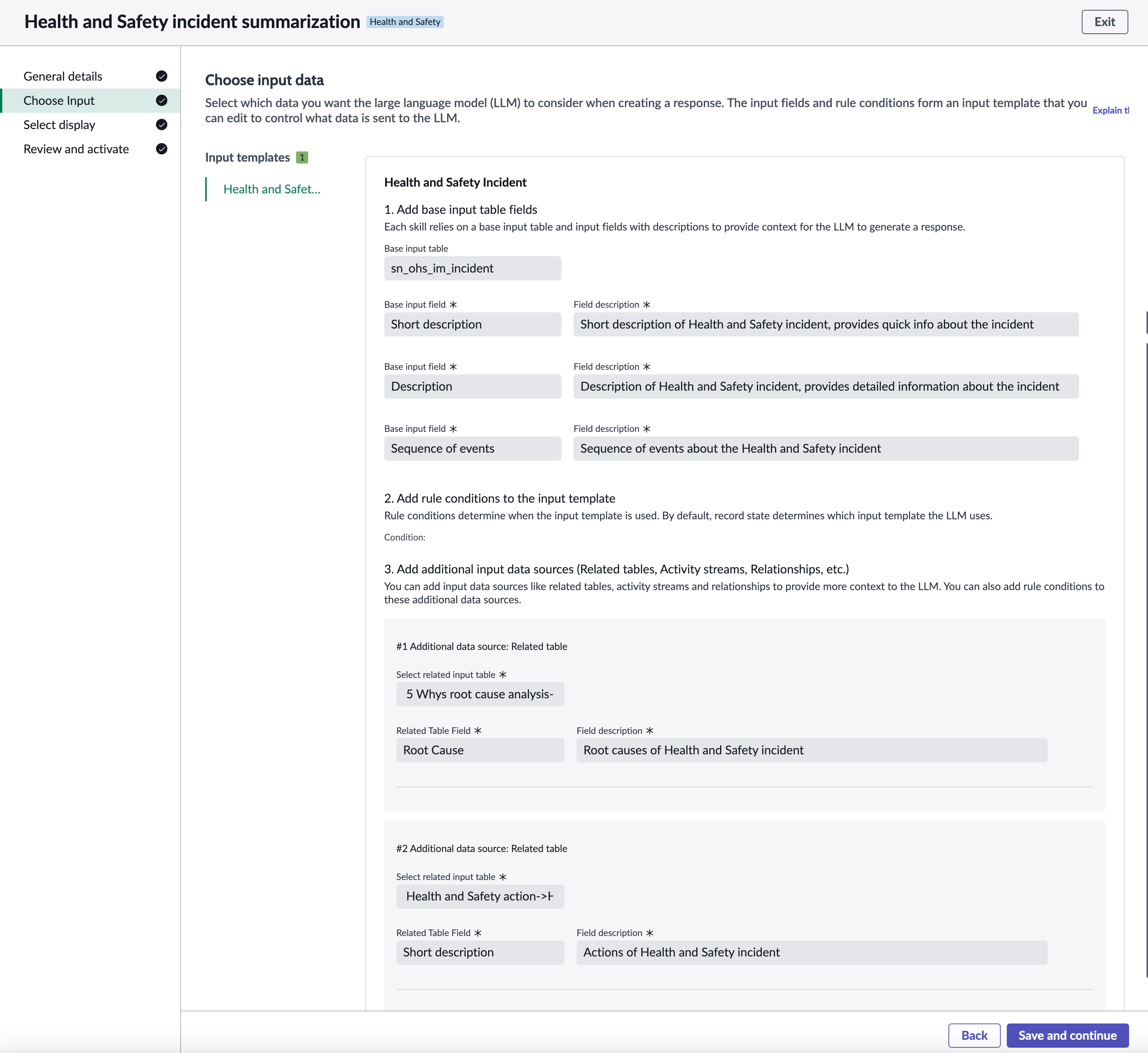
Task: Edit the Actions of Health and Safety incident description
Action: [x=812, y=952]
